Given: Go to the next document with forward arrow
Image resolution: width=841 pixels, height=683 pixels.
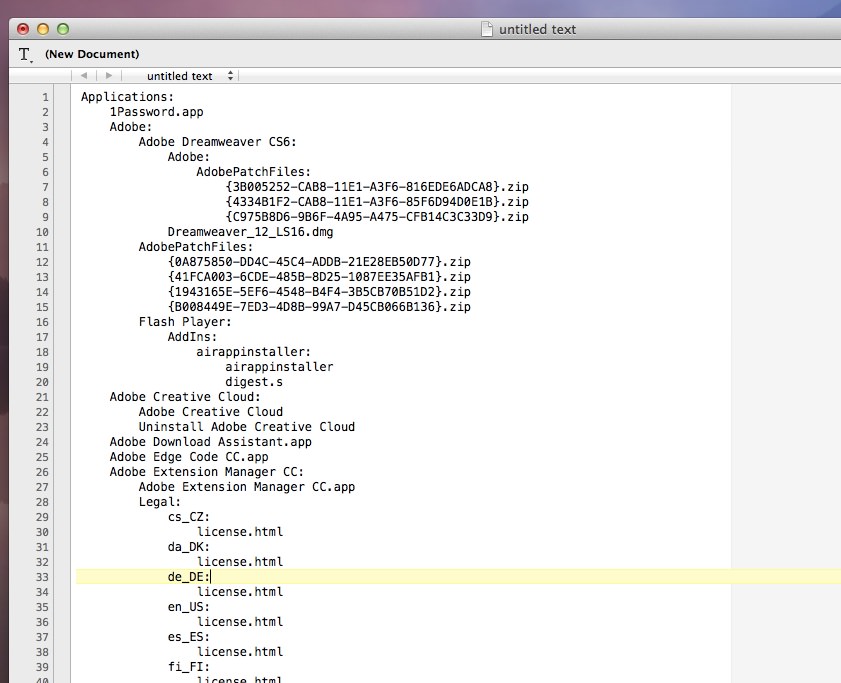Looking at the screenshot, I should pos(109,76).
